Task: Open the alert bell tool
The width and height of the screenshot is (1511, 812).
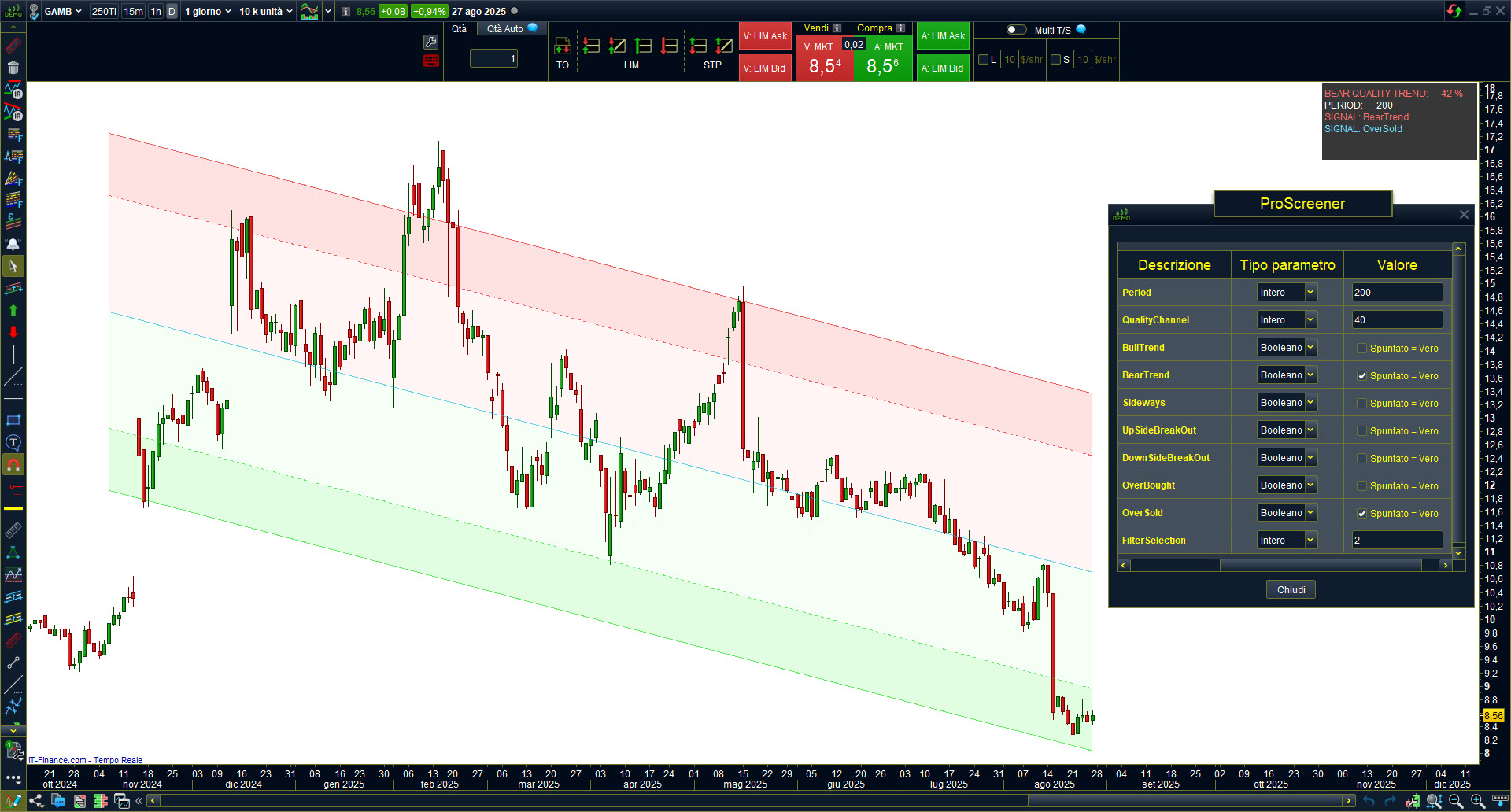Action: tap(13, 244)
